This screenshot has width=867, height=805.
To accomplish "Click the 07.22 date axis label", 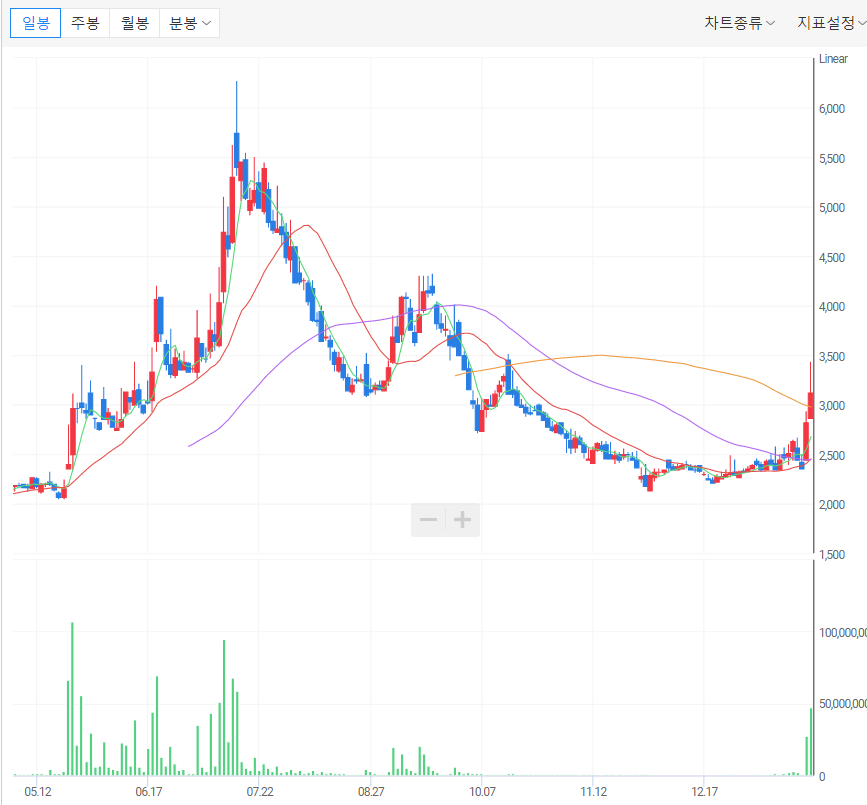I will pos(260,792).
